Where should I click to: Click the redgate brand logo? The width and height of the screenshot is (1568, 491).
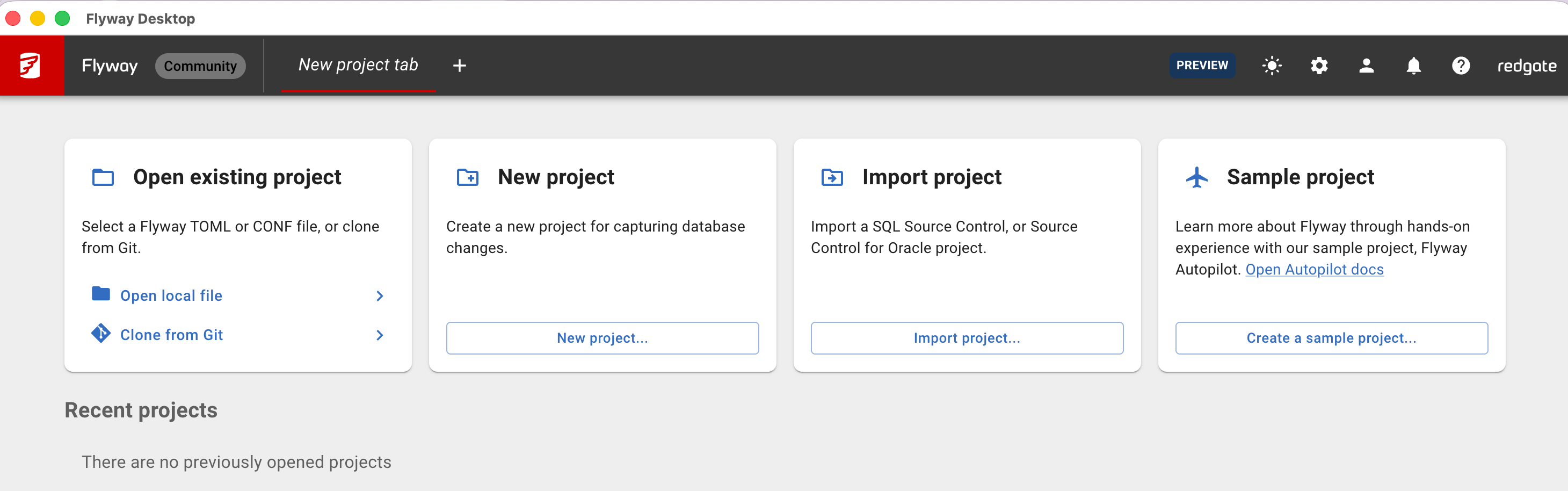click(x=1527, y=66)
